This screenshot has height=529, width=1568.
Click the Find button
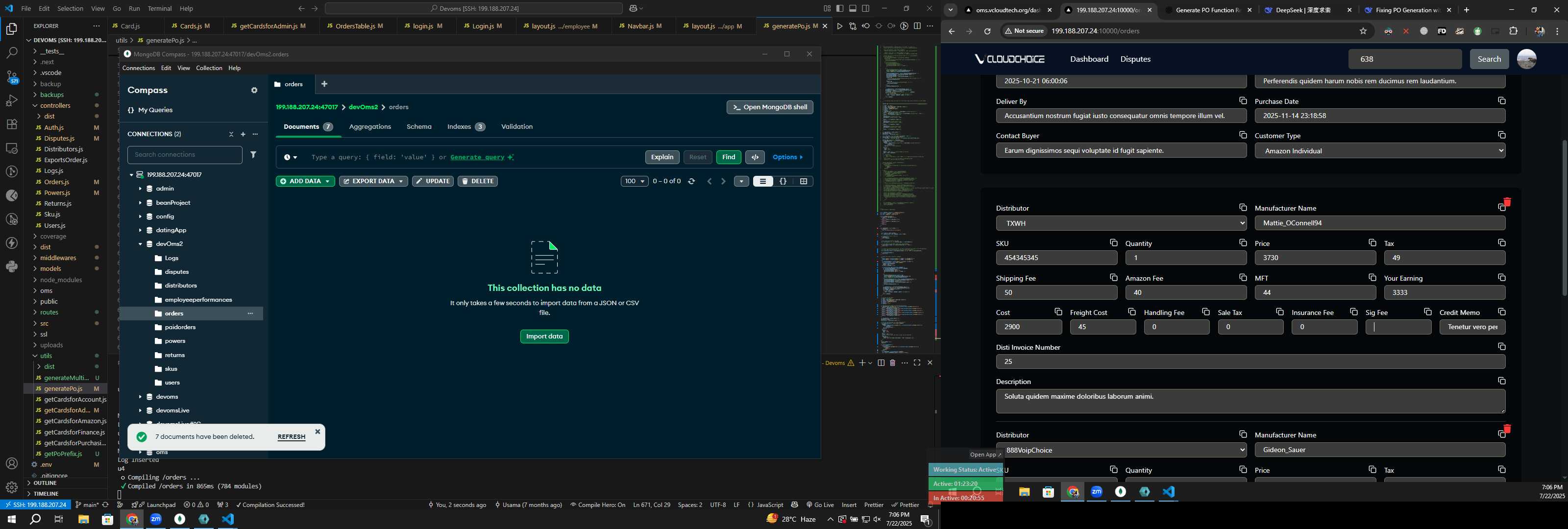(729, 157)
